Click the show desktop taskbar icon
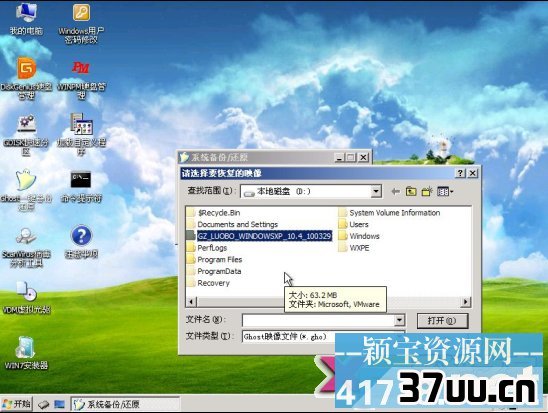 pos(60,405)
